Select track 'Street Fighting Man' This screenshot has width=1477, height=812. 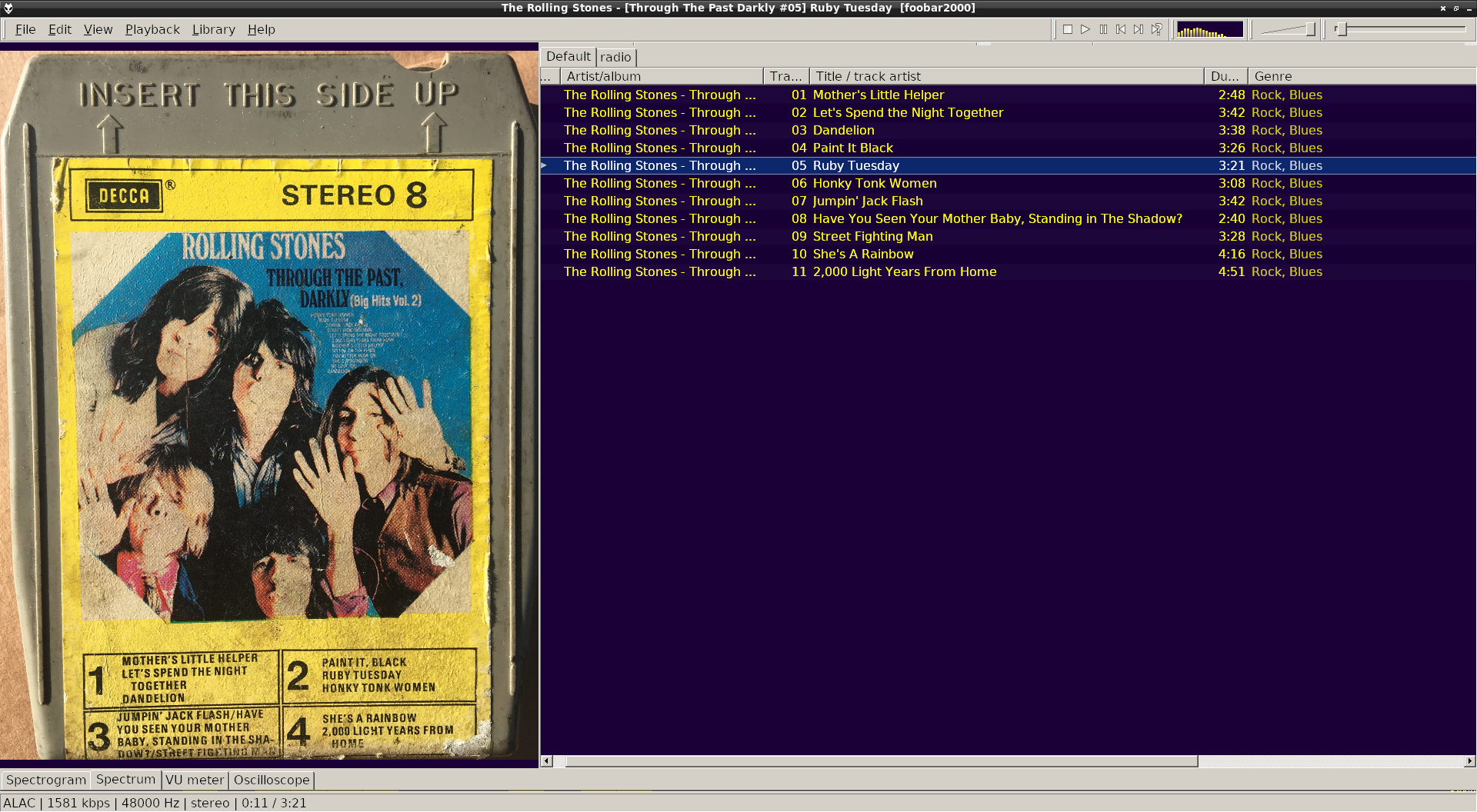1008,236
